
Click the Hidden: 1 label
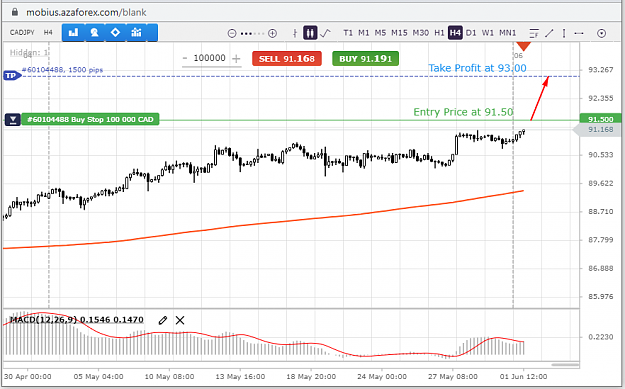tap(29, 52)
